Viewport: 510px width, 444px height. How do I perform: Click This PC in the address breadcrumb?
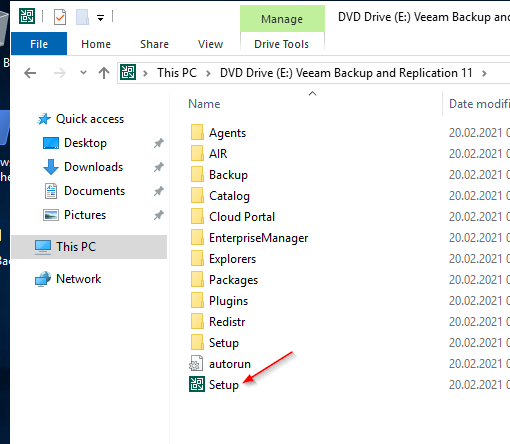pos(177,73)
